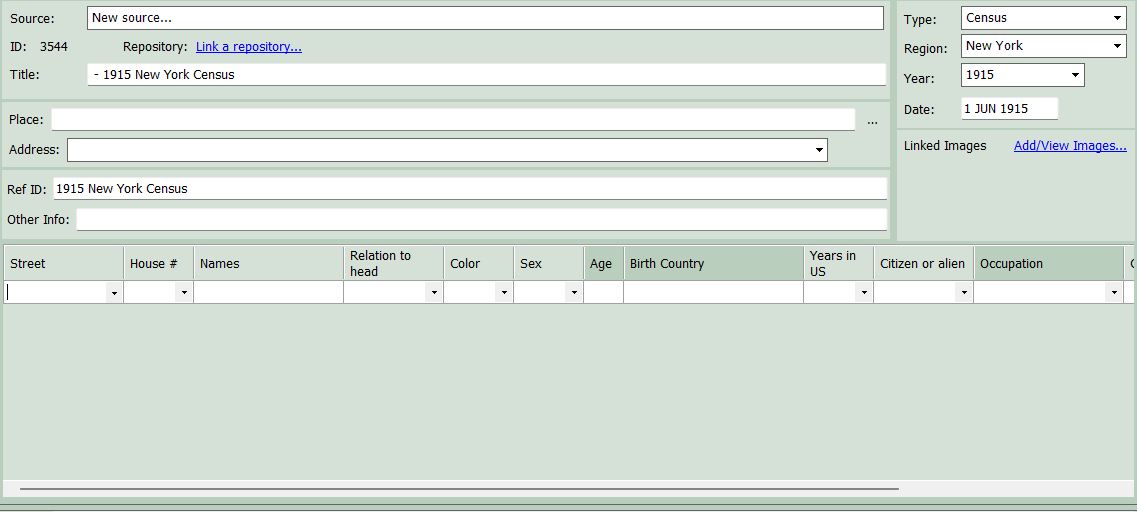The width and height of the screenshot is (1137, 512).
Task: Open the Occupation cell dropdown arrow
Action: 1114,292
